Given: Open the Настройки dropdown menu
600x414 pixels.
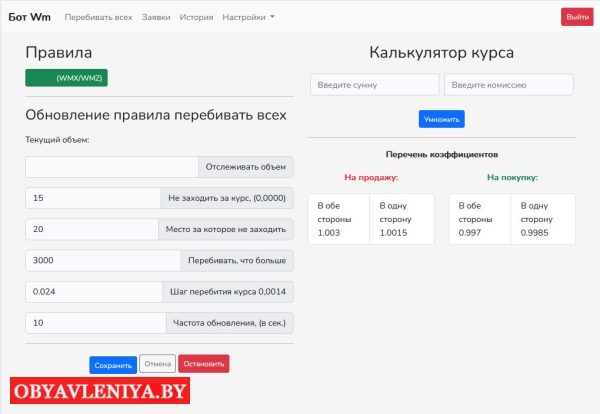Looking at the screenshot, I should tap(248, 17).
